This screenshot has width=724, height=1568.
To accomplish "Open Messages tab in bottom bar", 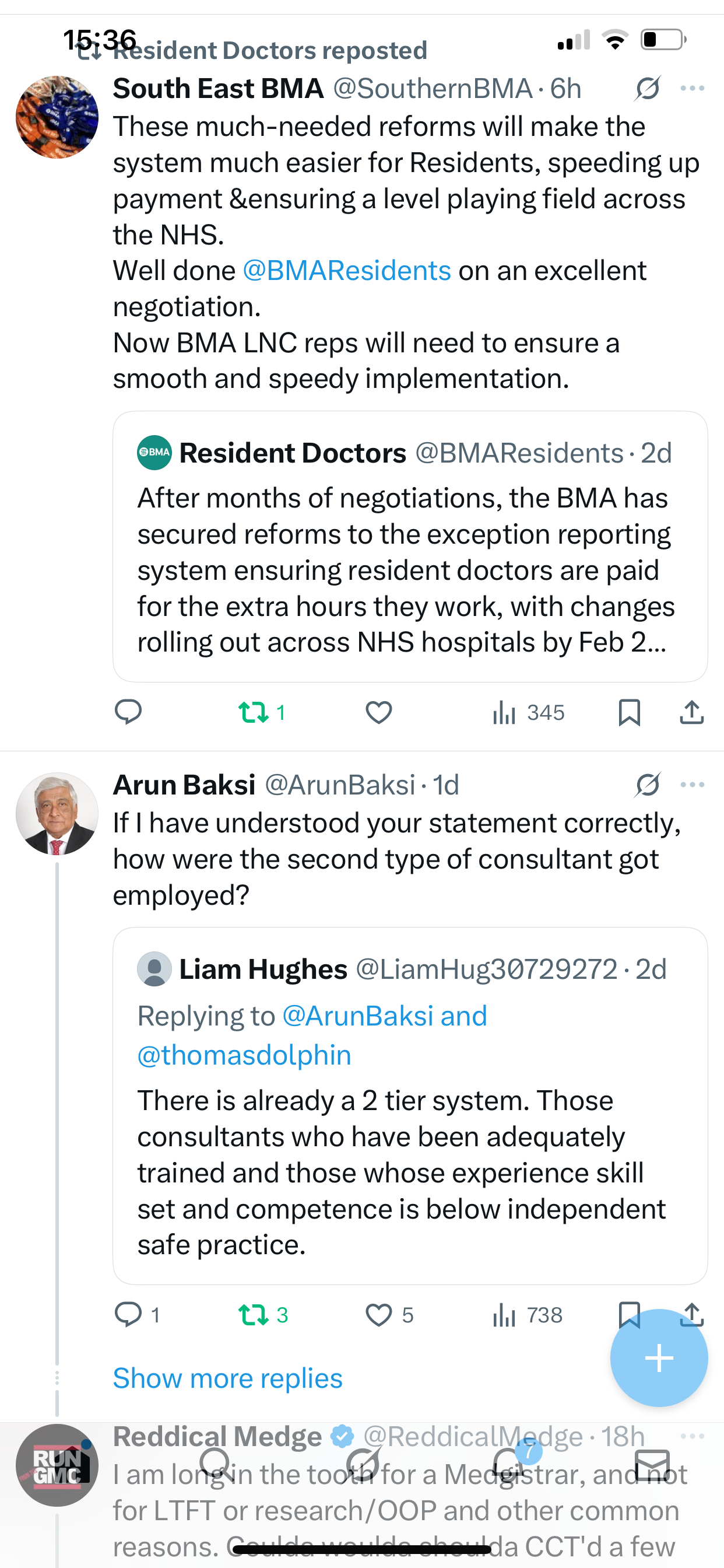I will (652, 1465).
